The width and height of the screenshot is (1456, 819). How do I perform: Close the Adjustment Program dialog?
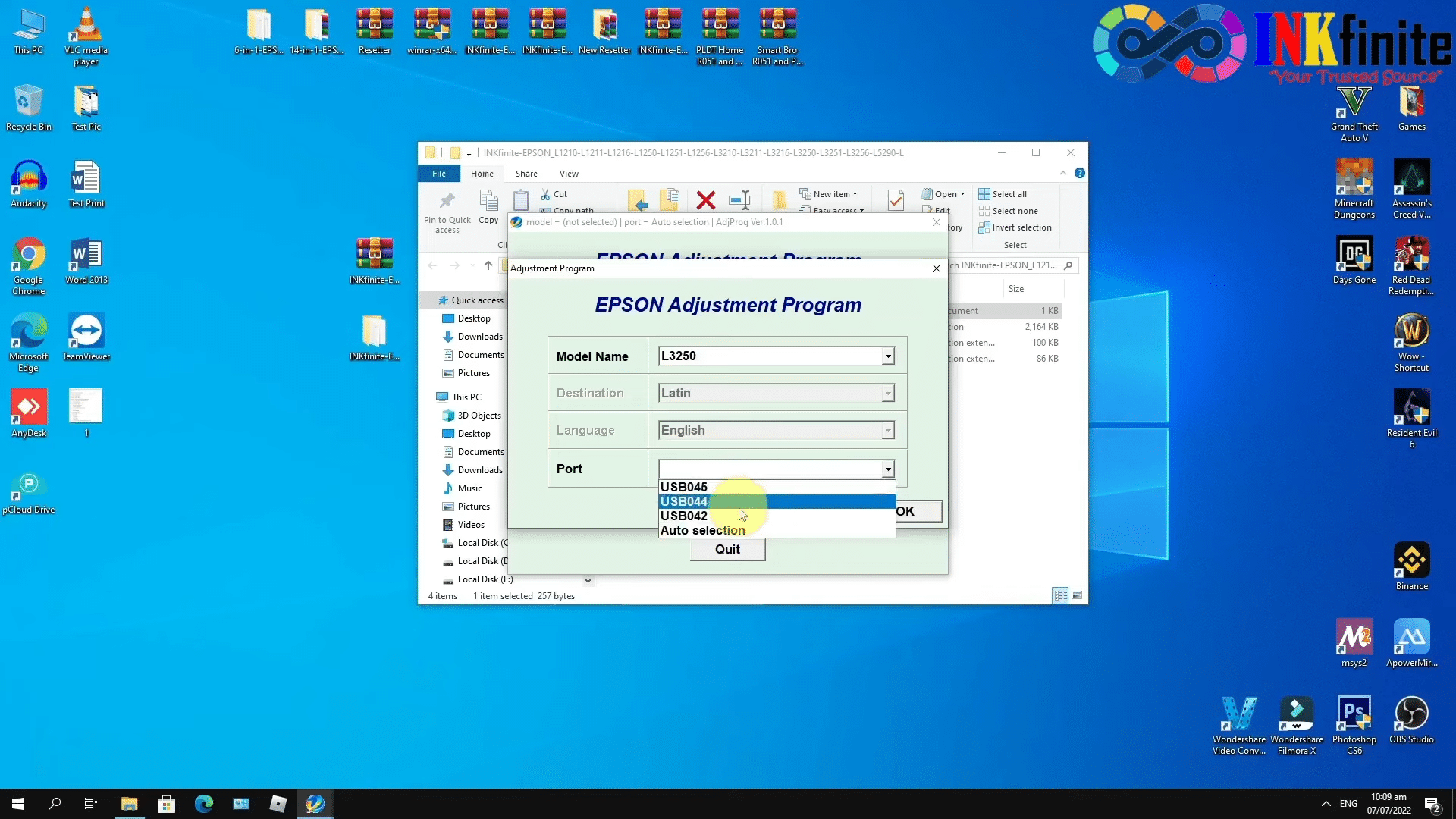pyautogui.click(x=937, y=268)
